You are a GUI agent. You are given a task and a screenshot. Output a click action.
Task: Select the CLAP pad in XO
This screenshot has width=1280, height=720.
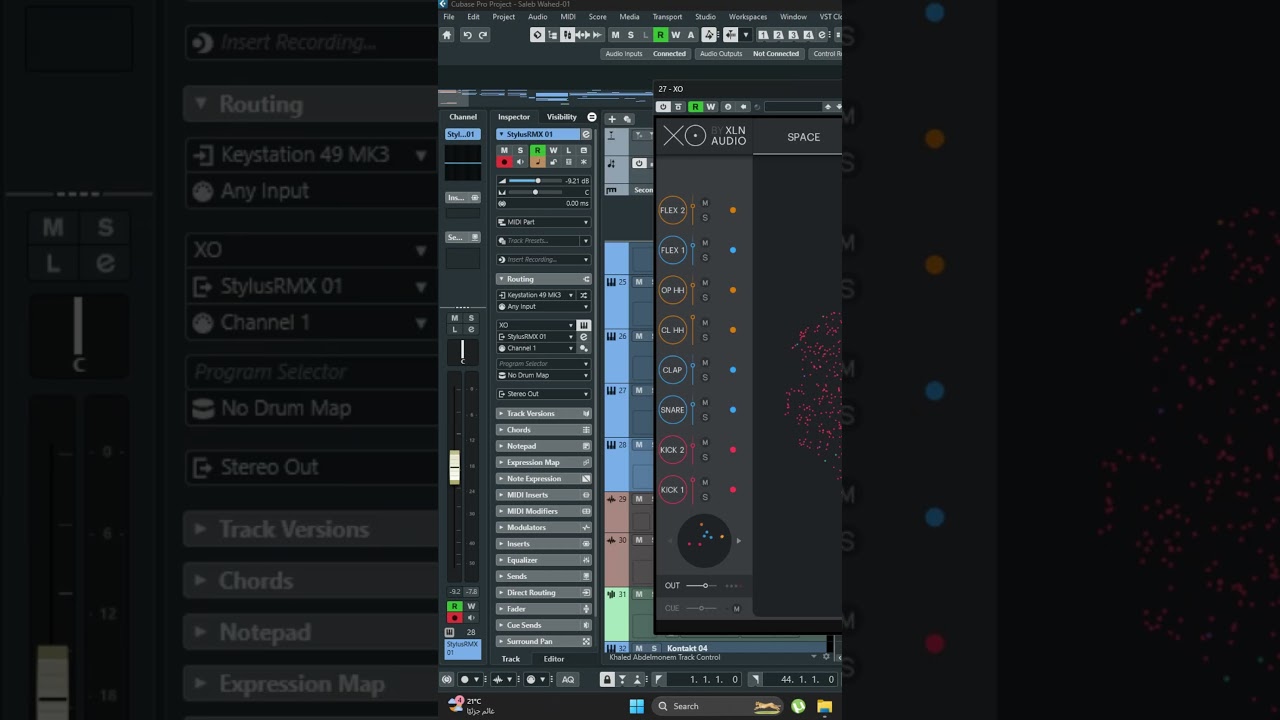673,370
